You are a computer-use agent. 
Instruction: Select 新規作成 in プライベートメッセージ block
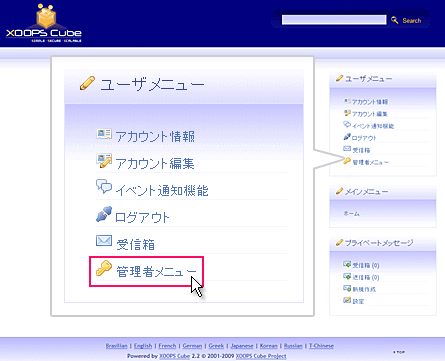[364, 289]
